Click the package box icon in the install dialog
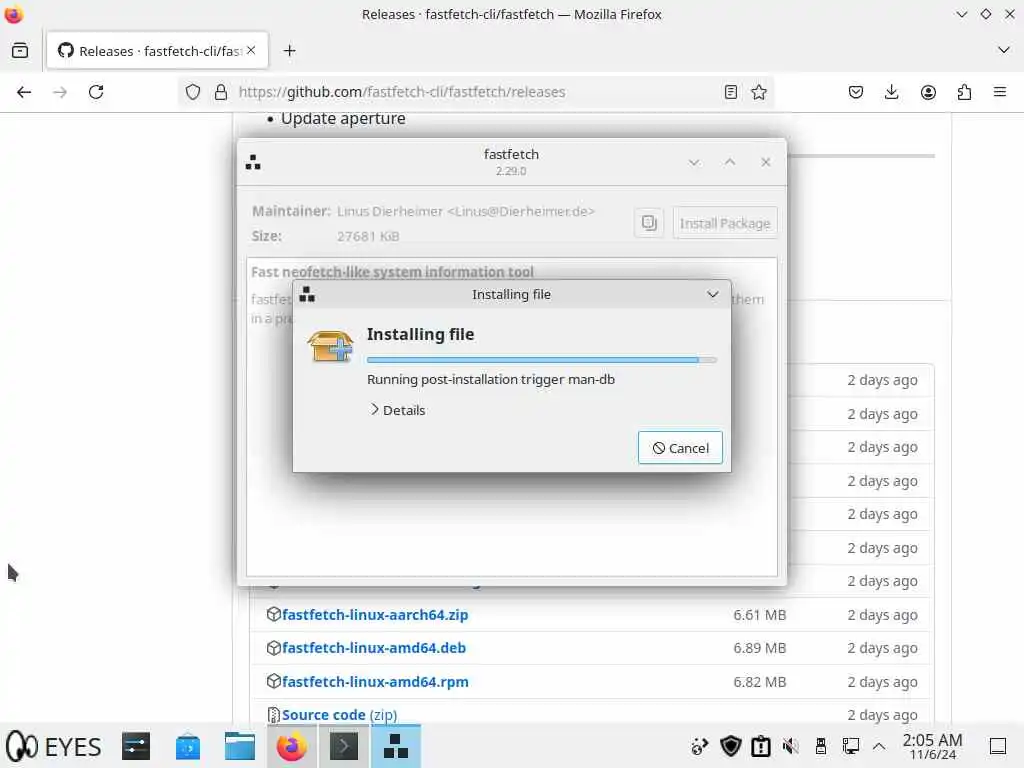Image resolution: width=1024 pixels, height=768 pixels. (330, 346)
